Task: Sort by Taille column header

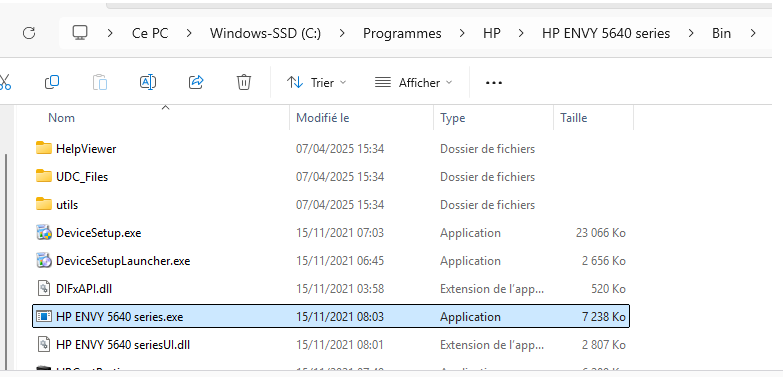Action: click(x=573, y=118)
